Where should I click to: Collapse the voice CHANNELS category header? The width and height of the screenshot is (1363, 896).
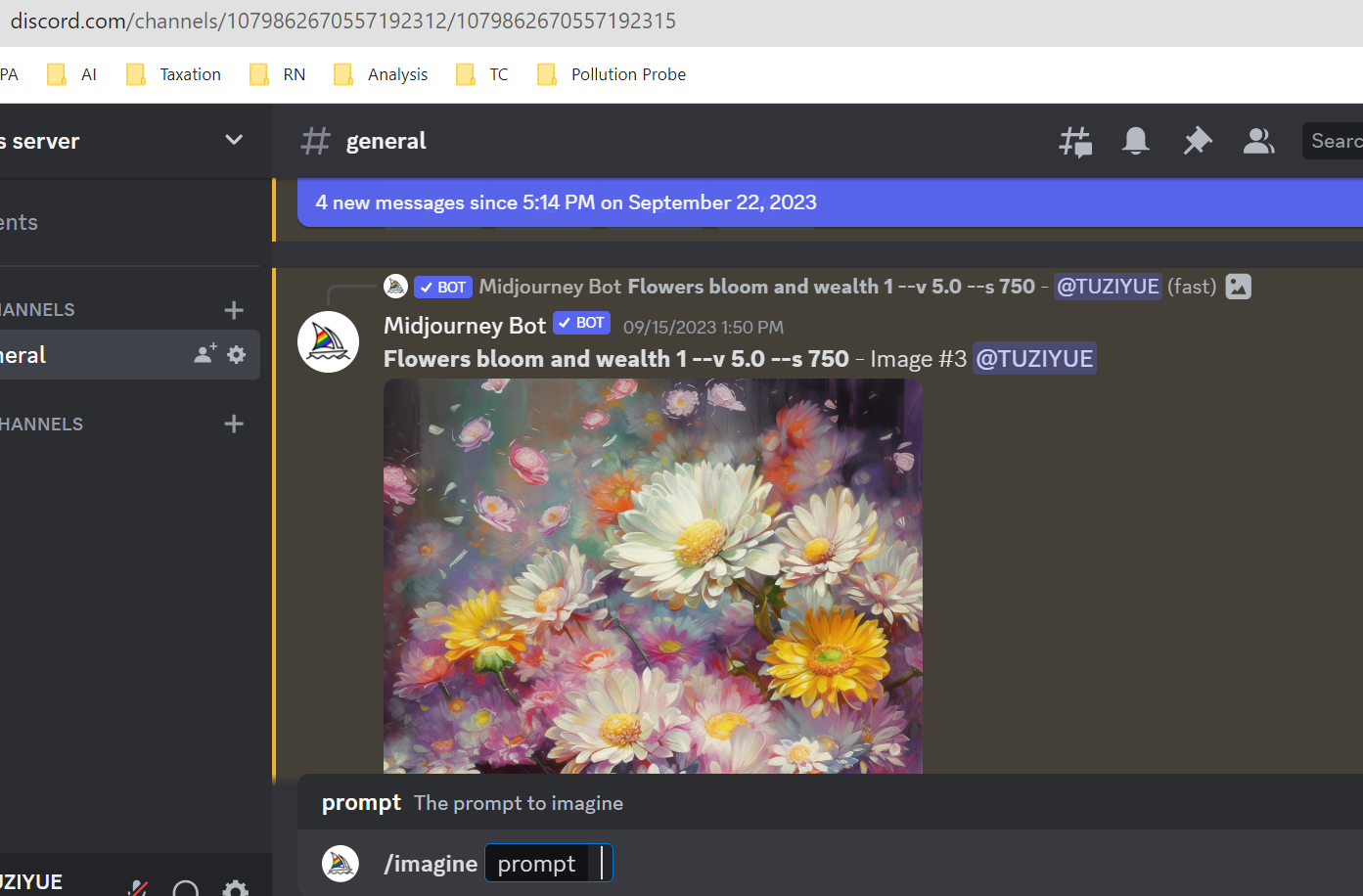point(42,424)
